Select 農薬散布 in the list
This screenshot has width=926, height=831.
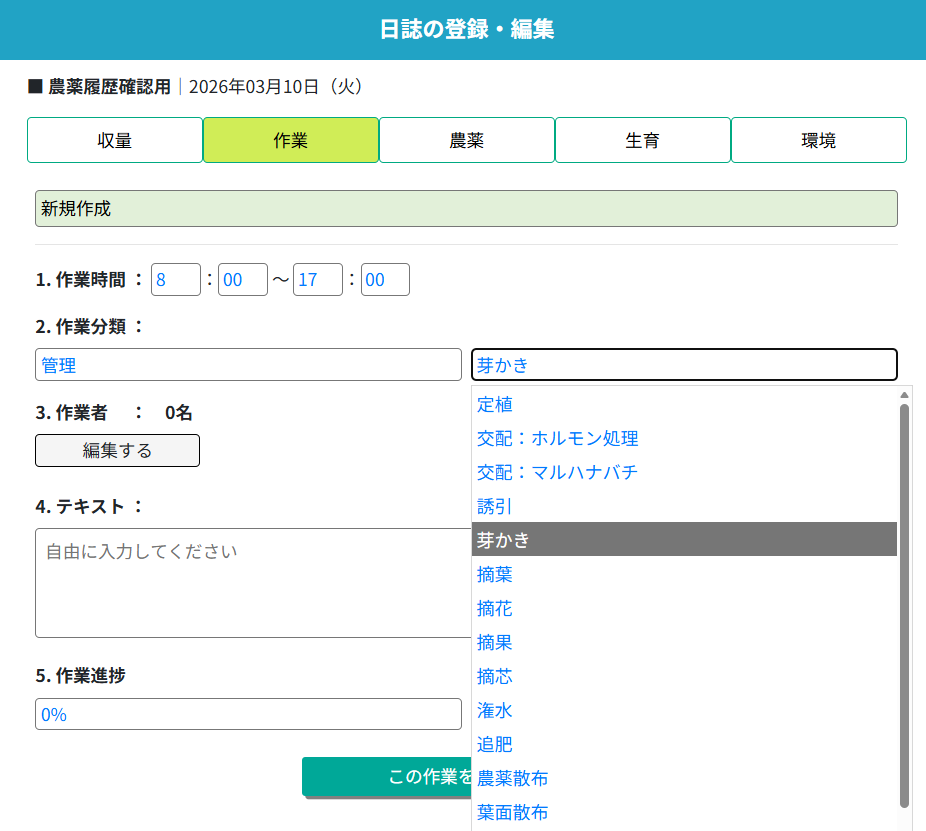point(684,778)
